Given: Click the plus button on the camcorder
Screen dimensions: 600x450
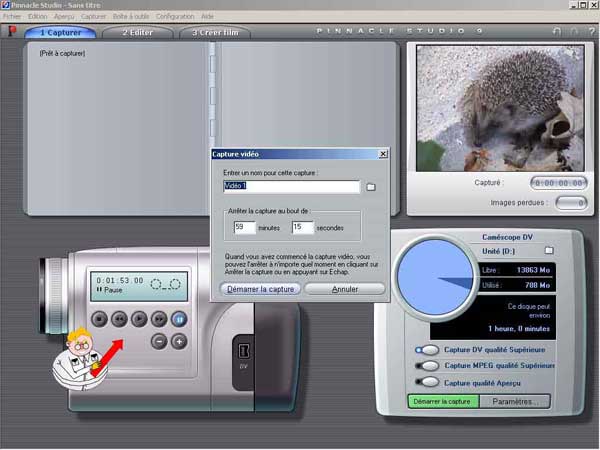Looking at the screenshot, I should (179, 341).
